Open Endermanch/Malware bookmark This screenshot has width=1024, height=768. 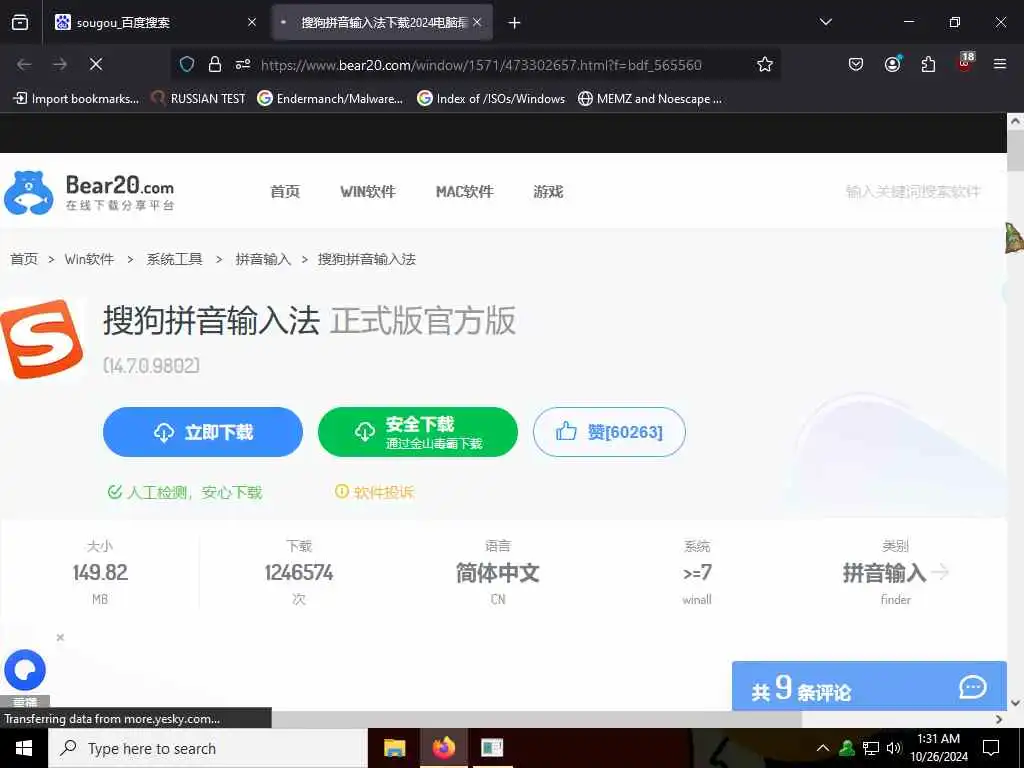[330, 99]
